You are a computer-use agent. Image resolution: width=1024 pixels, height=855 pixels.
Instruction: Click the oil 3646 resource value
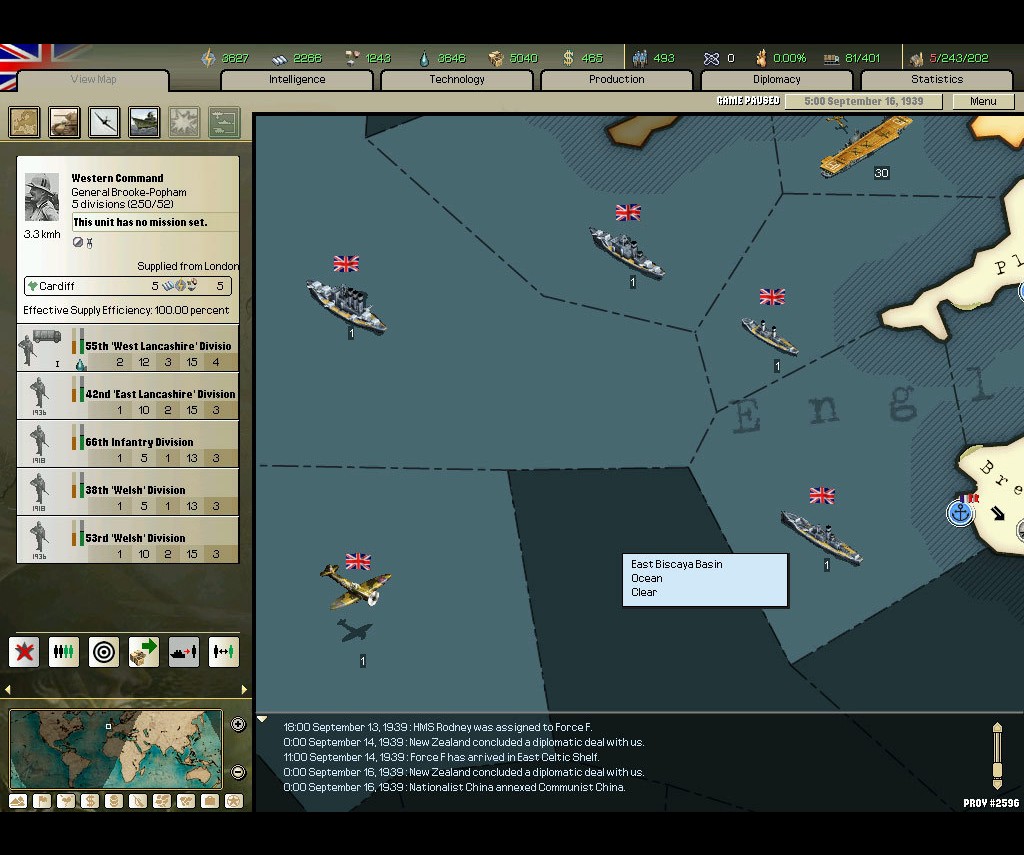pyautogui.click(x=451, y=58)
